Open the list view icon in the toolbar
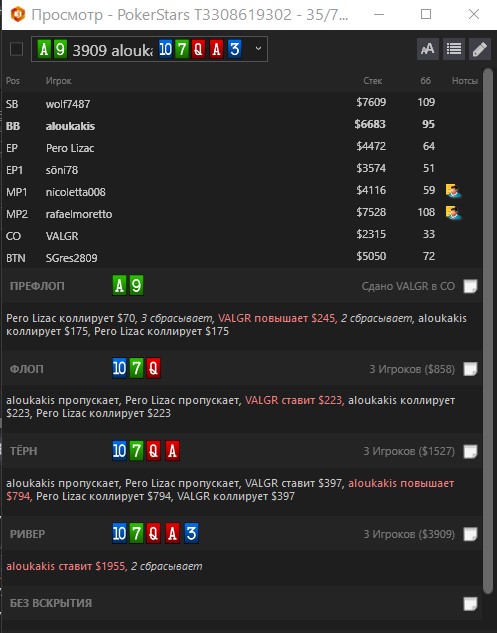 [x=454, y=49]
